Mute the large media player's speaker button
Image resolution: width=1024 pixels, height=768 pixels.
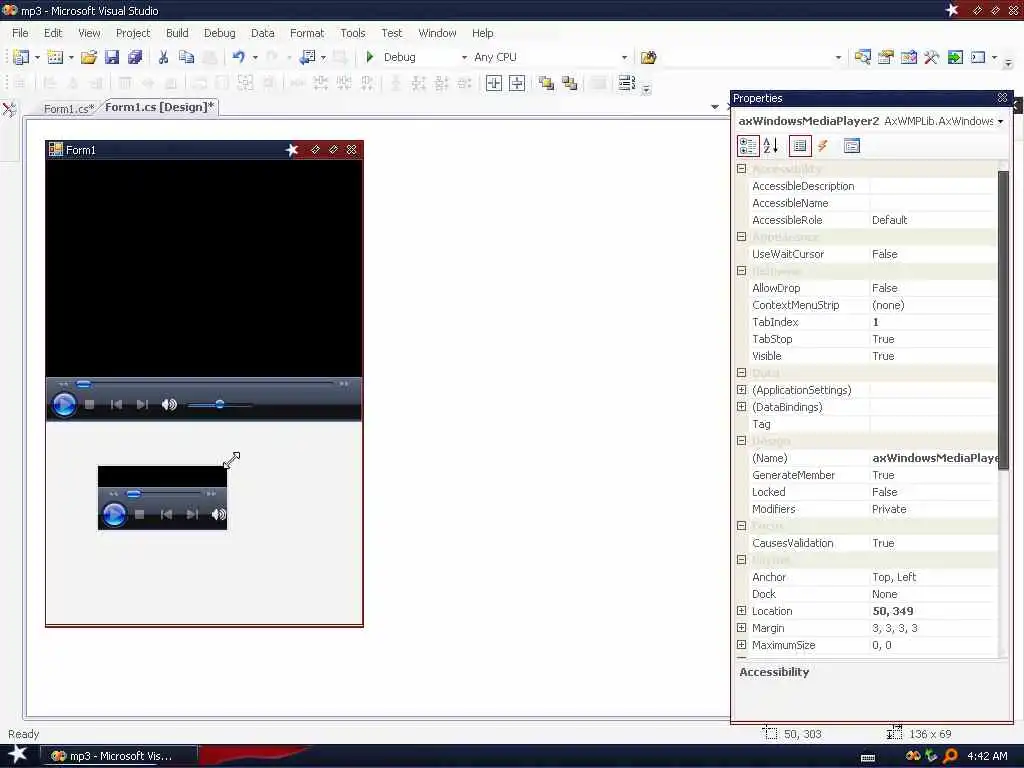coord(169,405)
